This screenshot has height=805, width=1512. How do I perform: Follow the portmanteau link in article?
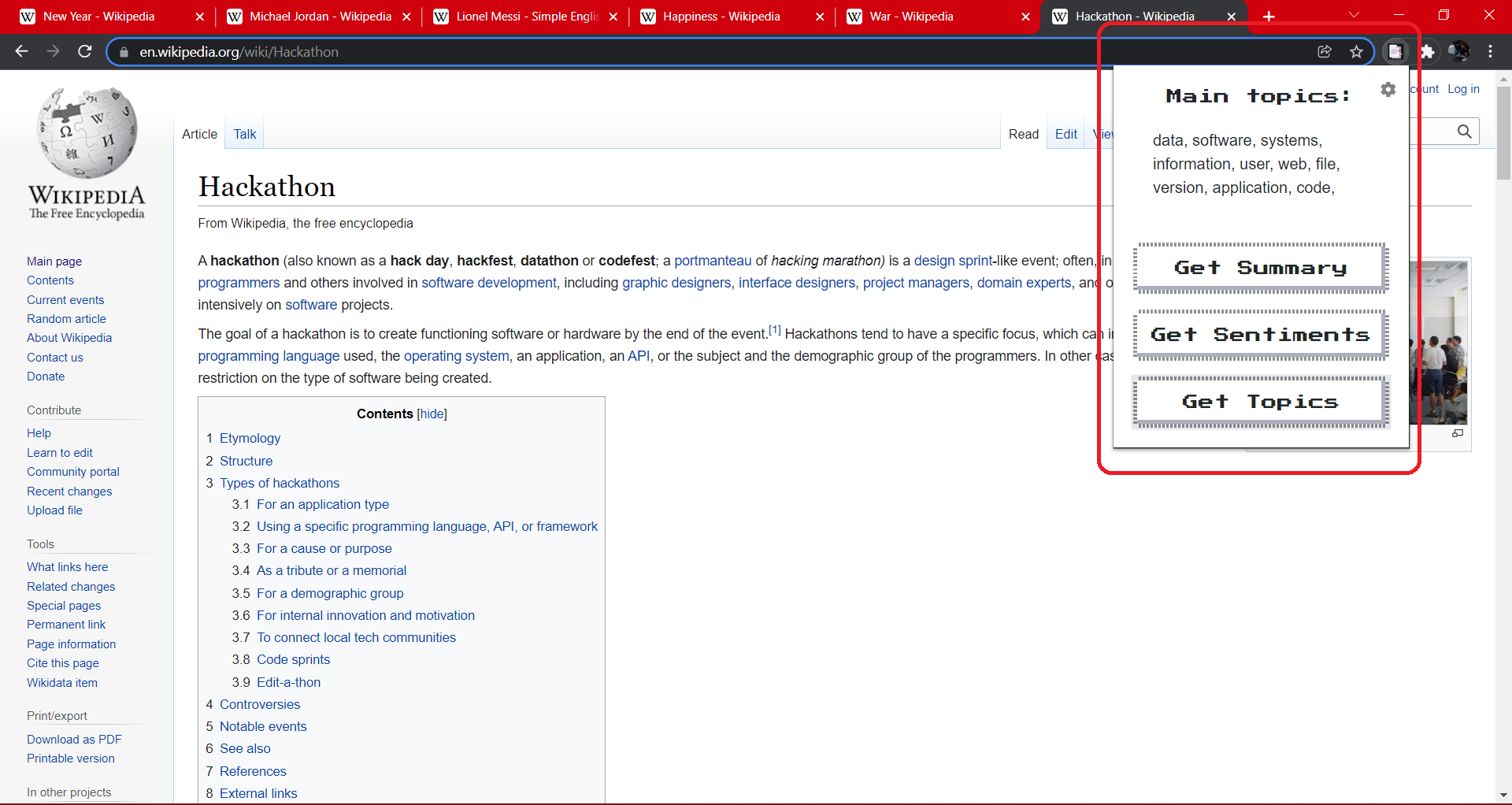coord(713,261)
